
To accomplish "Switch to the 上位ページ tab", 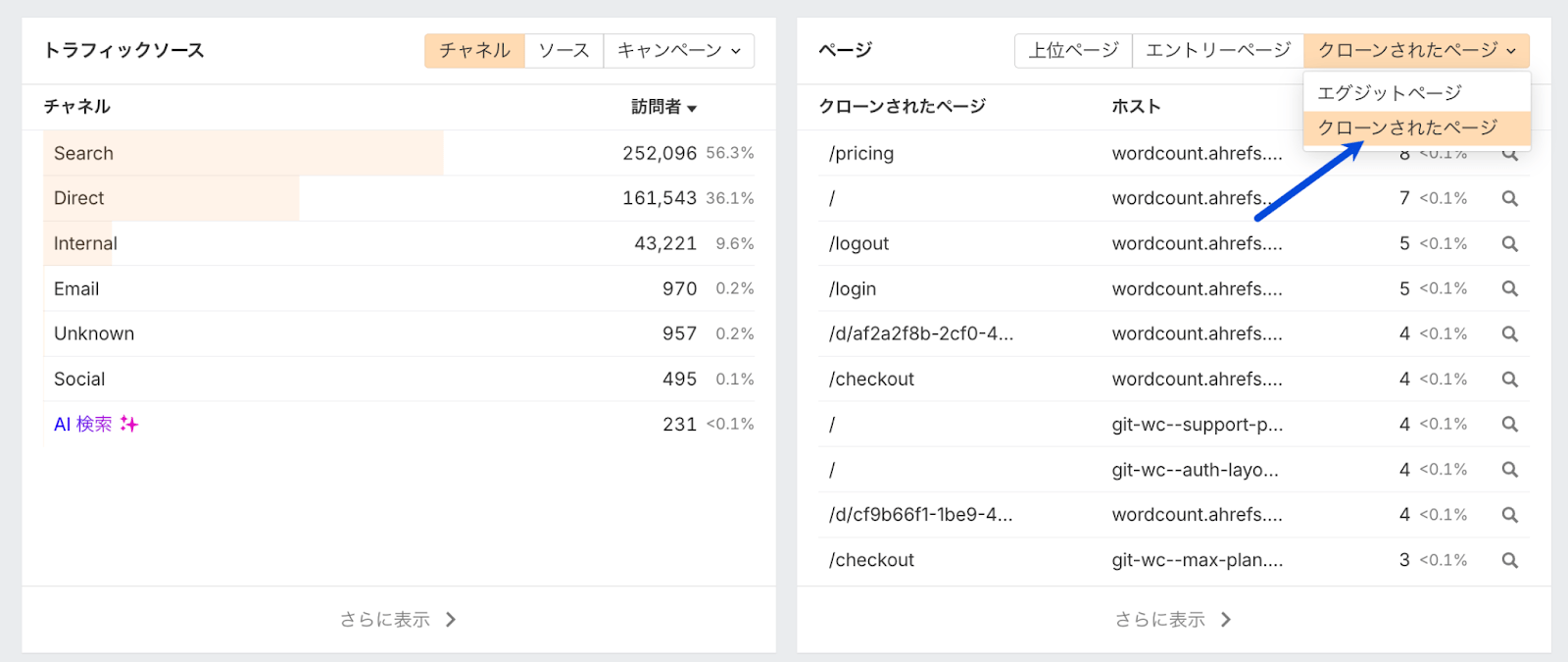I will pos(1073,51).
